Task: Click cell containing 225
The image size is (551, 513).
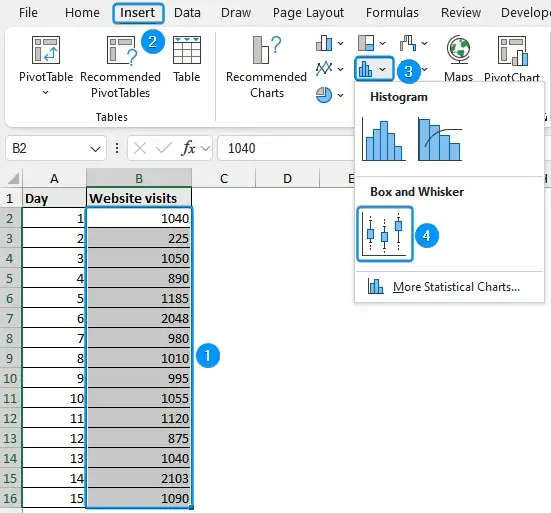Action: click(139, 239)
